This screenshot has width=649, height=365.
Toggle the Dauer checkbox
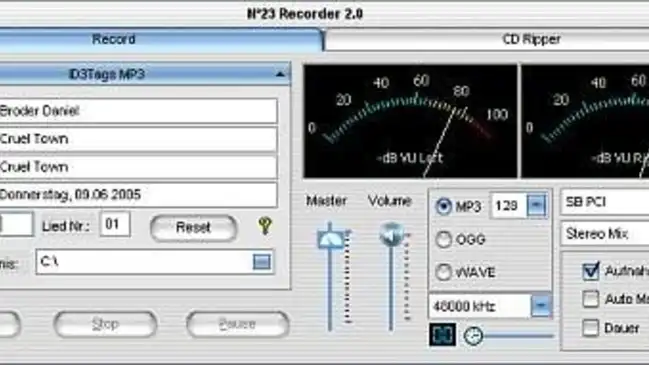click(x=590, y=328)
